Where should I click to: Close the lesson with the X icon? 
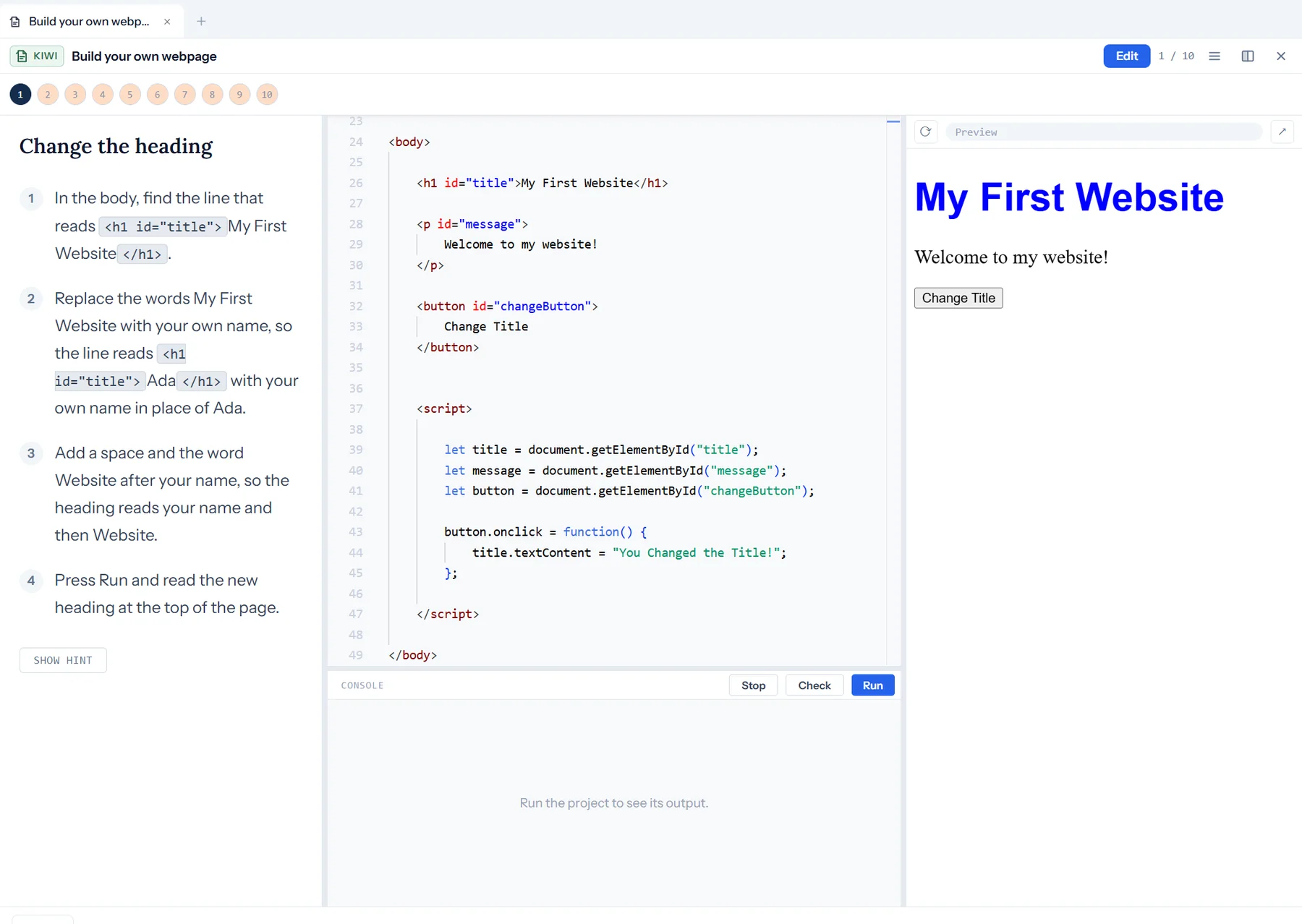(1281, 56)
